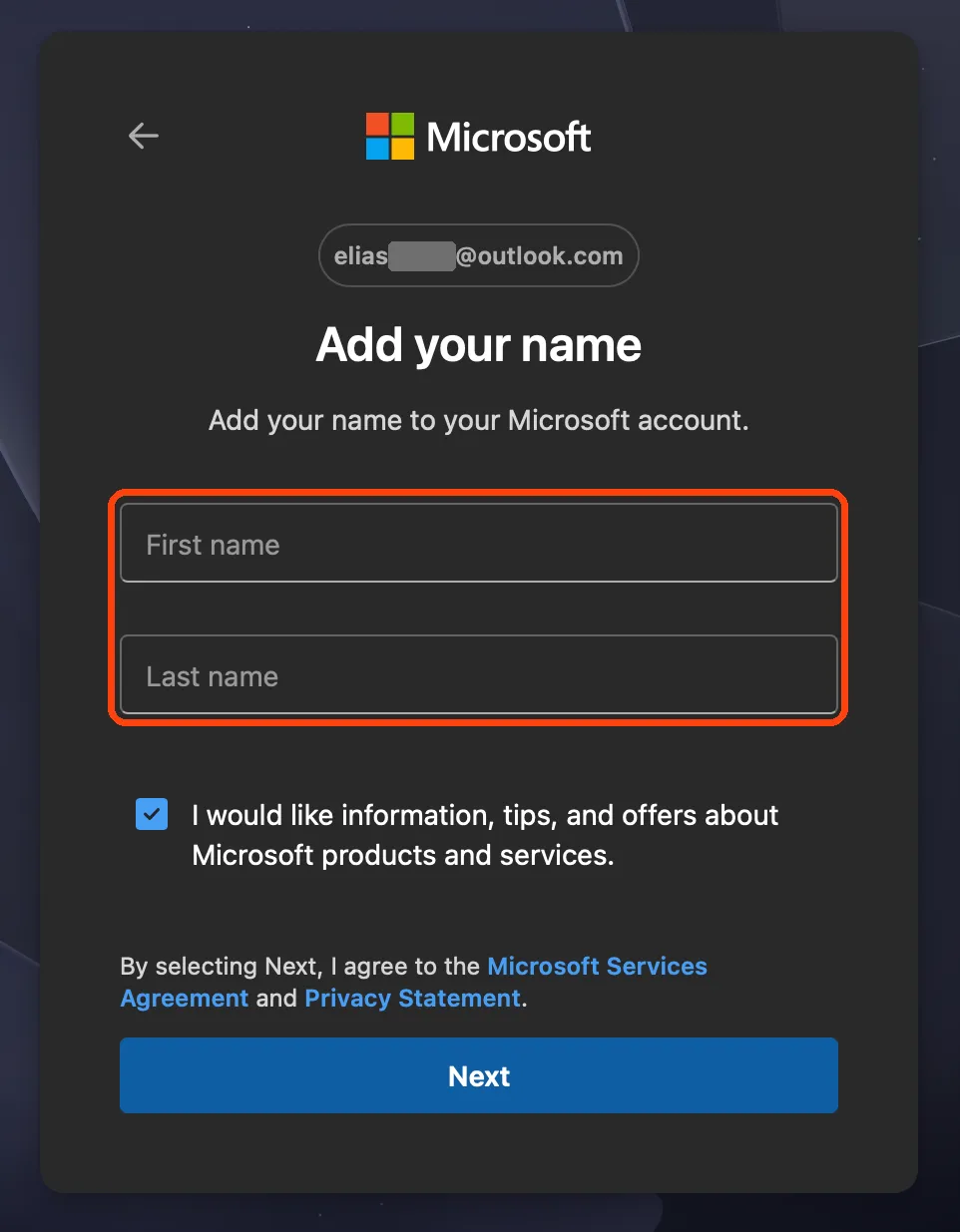The height and width of the screenshot is (1232, 960).
Task: Click the outlook.com email account pill
Action: coord(479,255)
